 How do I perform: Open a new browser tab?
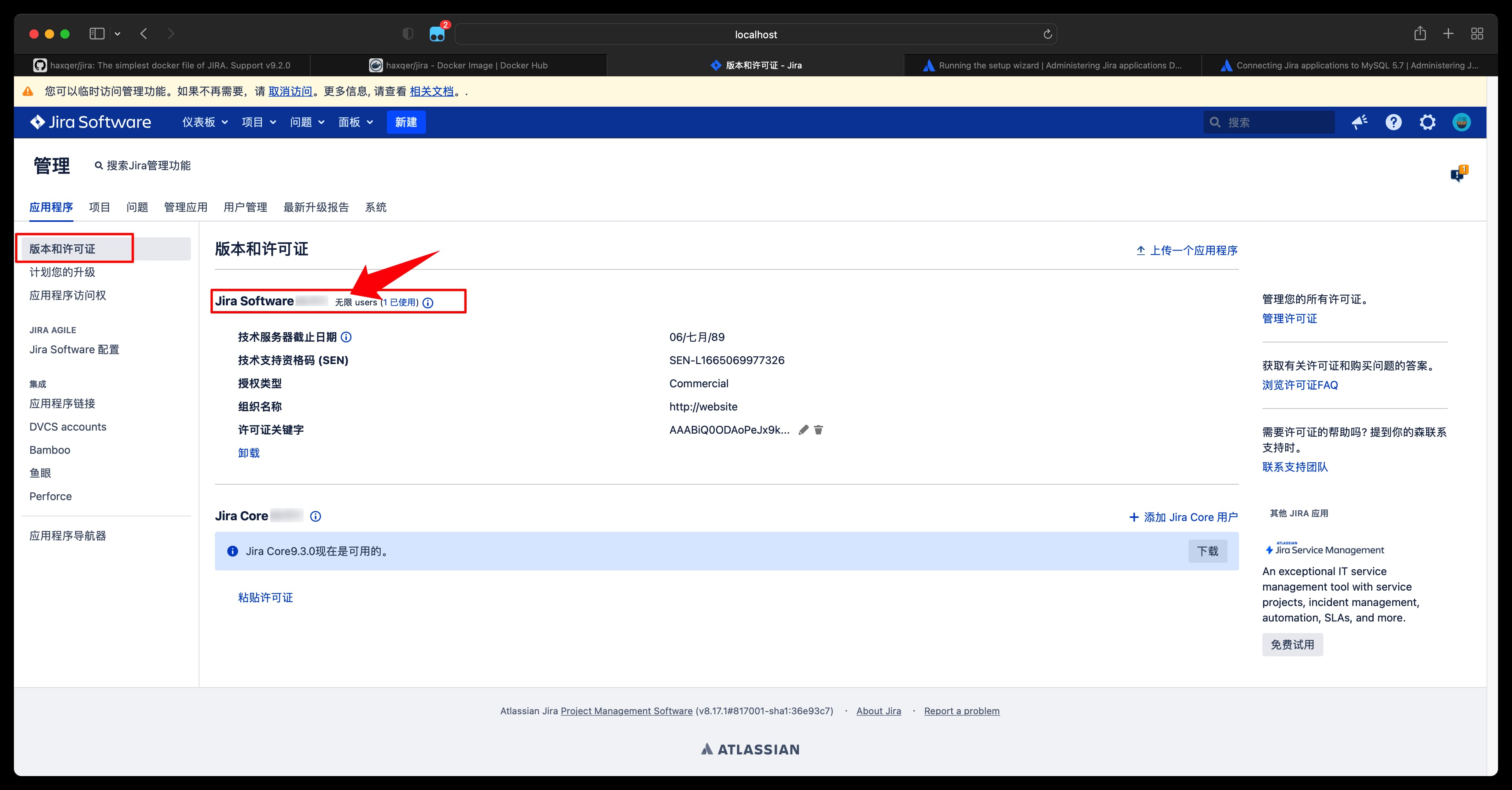(x=1448, y=34)
